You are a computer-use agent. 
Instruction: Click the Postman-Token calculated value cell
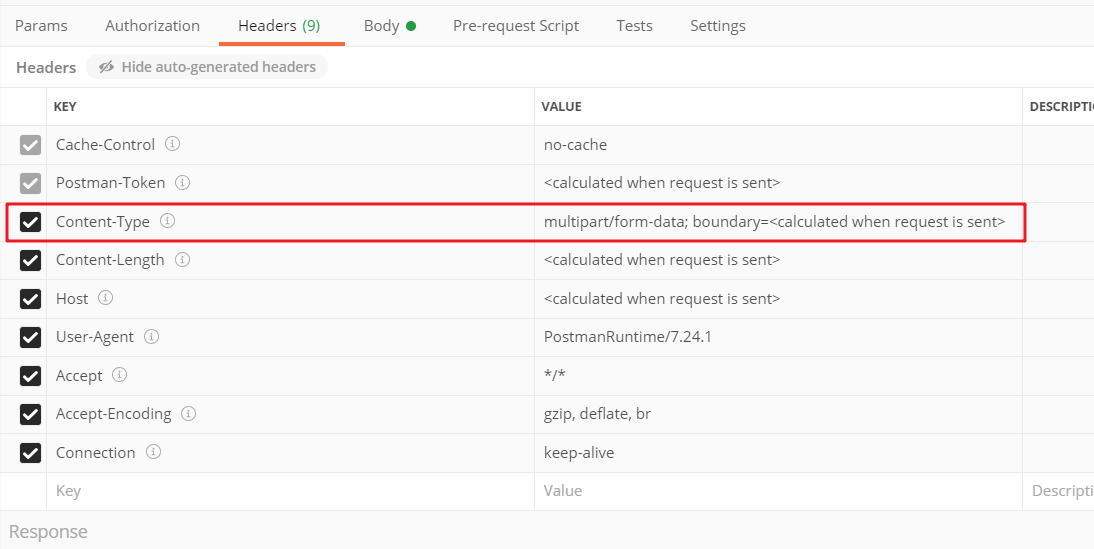(x=779, y=183)
